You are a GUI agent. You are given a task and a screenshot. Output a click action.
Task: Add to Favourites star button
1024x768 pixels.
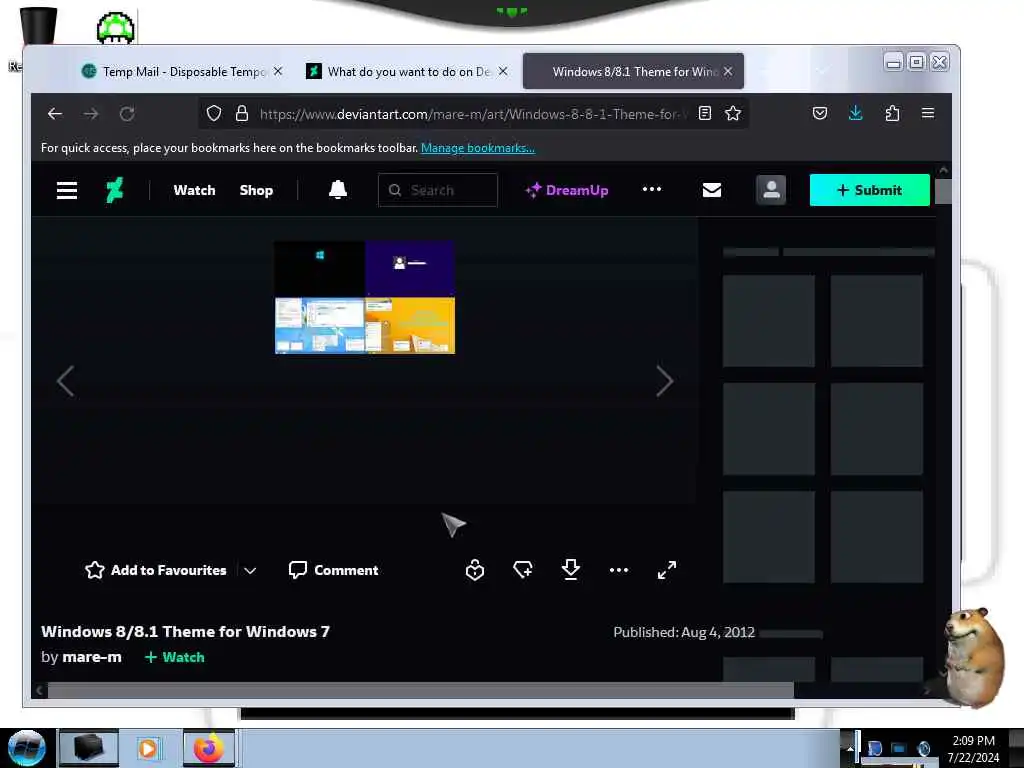(155, 570)
